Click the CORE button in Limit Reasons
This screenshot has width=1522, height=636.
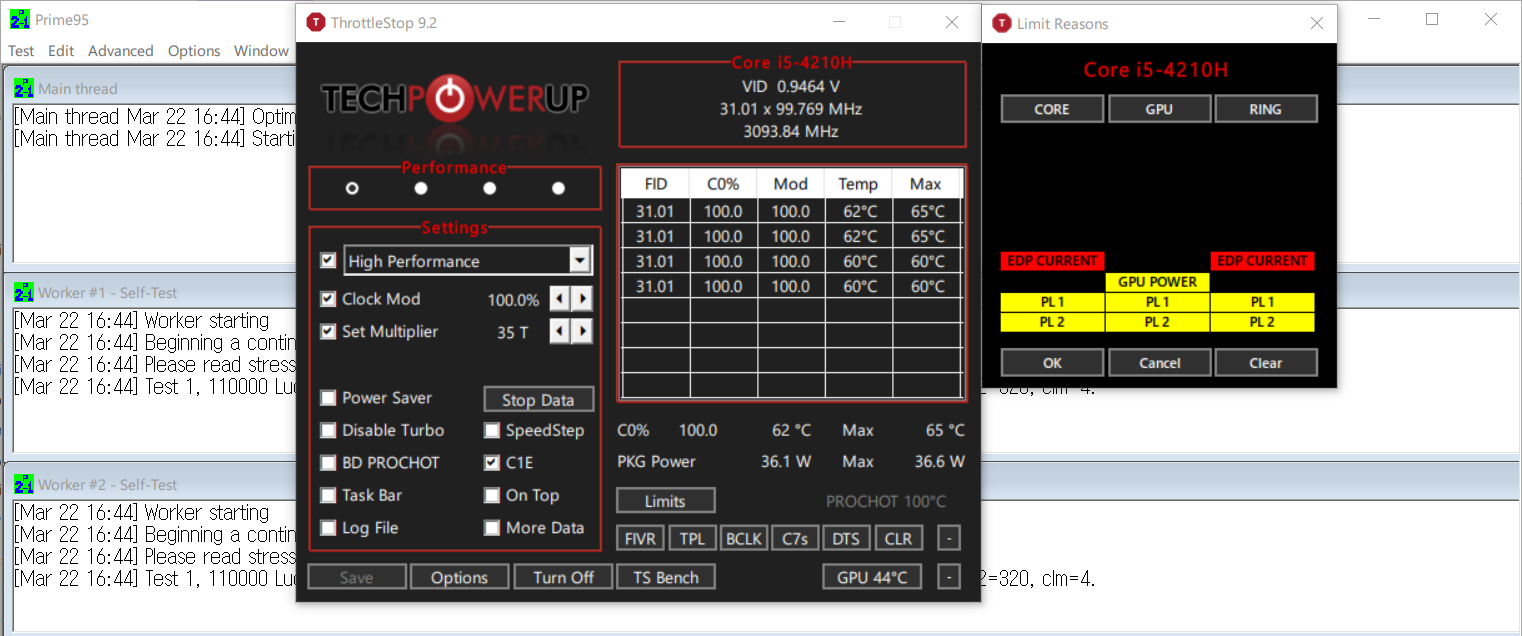(x=1052, y=109)
